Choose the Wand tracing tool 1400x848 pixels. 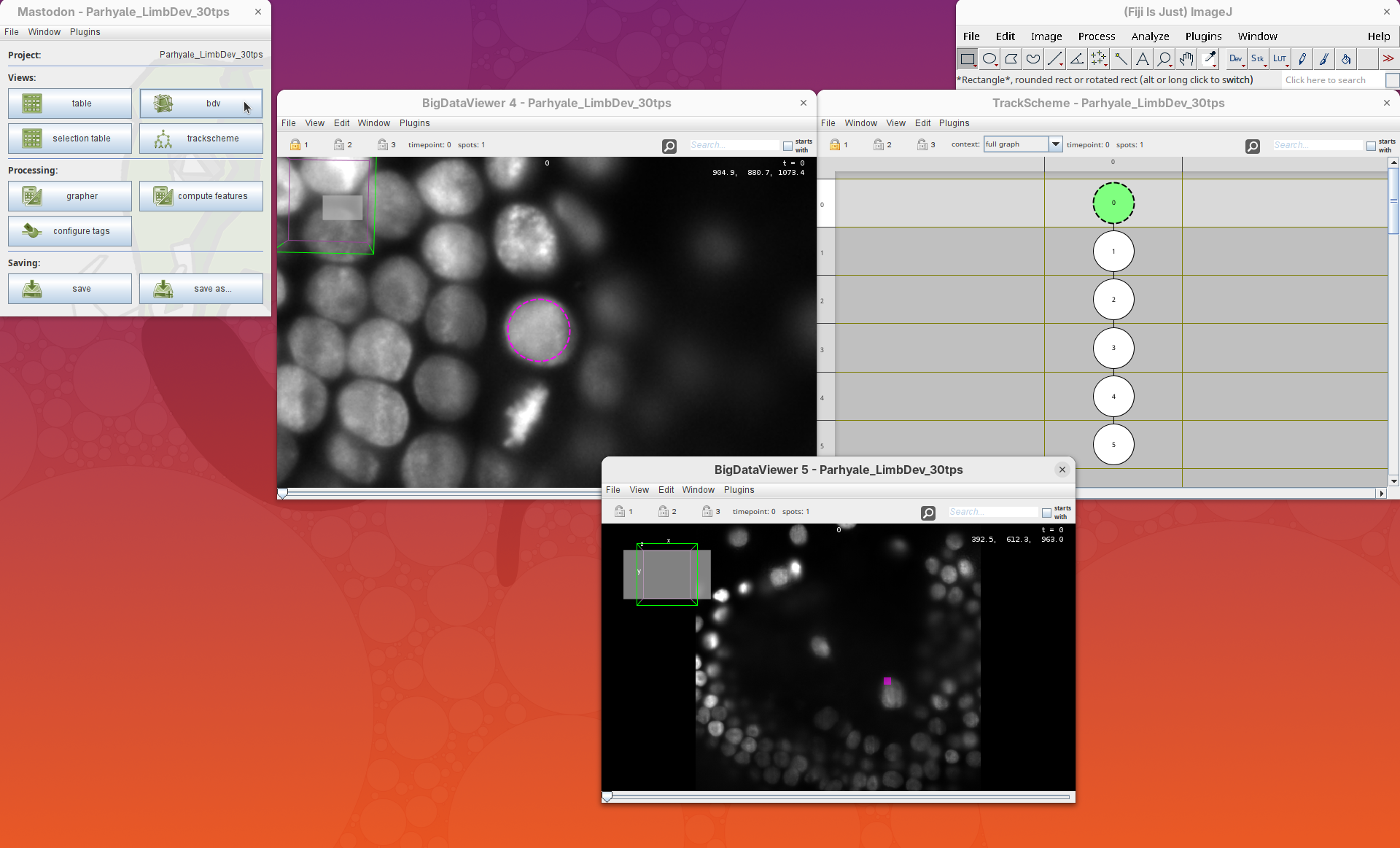pyautogui.click(x=1121, y=59)
